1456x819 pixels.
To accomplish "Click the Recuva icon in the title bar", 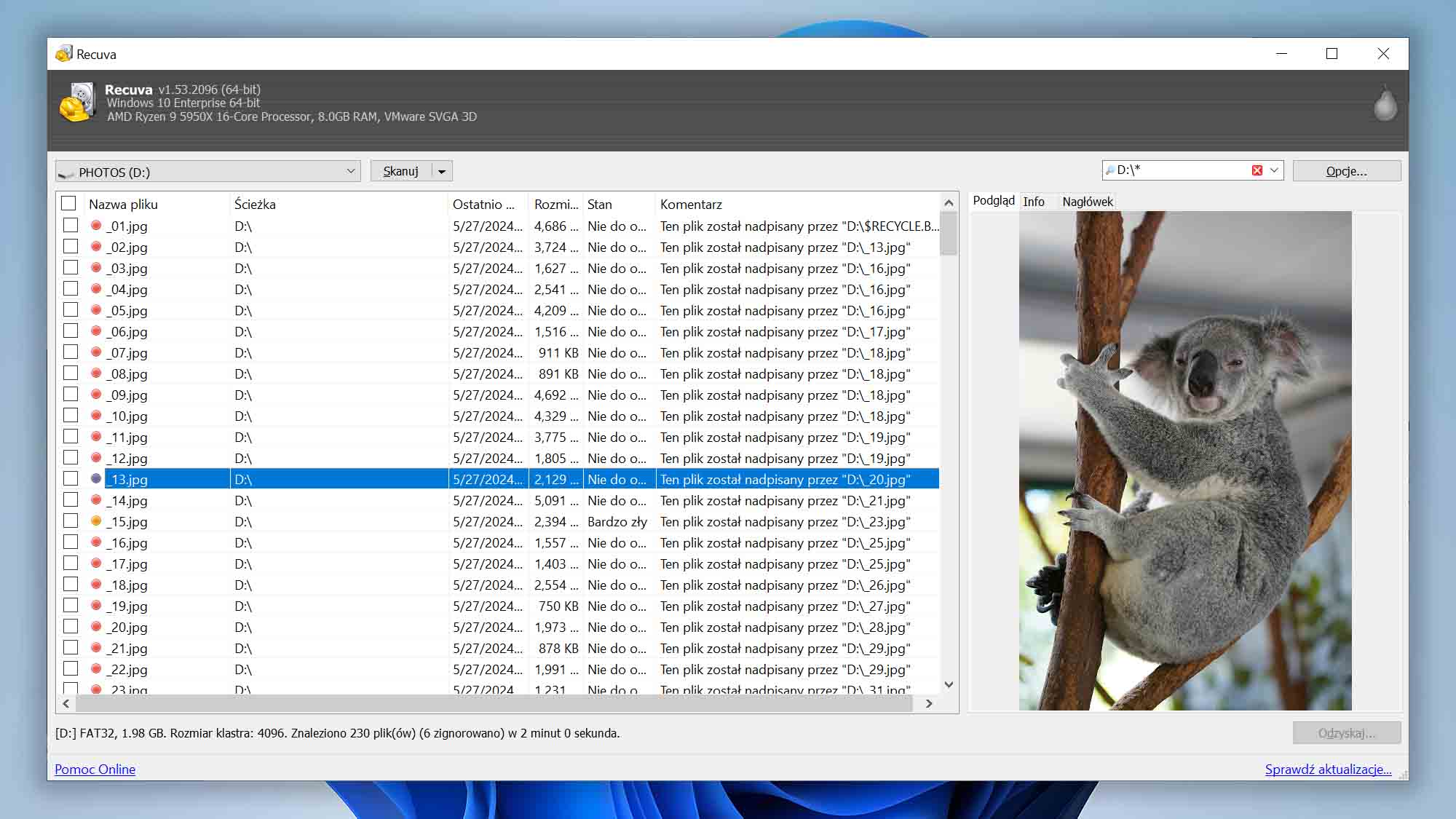I will 65,53.
